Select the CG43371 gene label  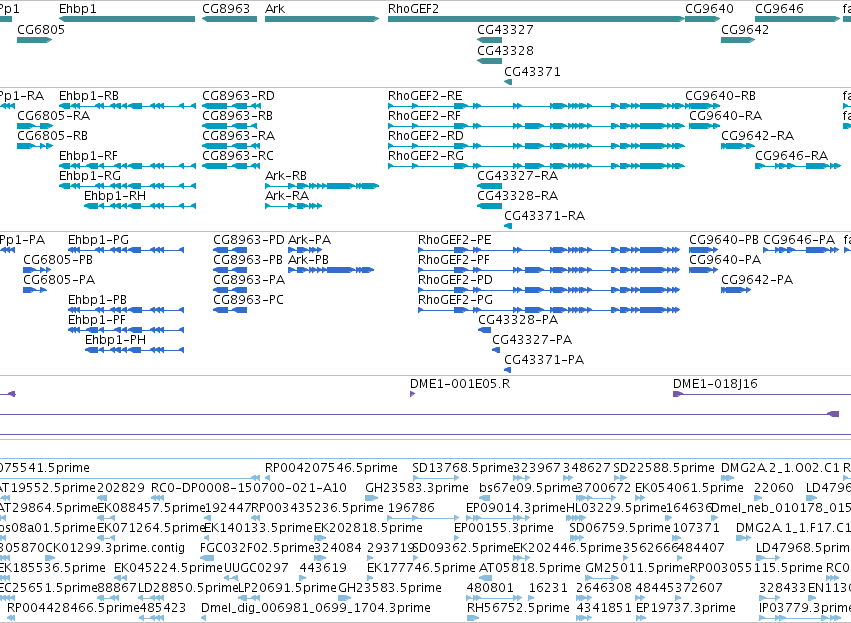tap(532, 72)
